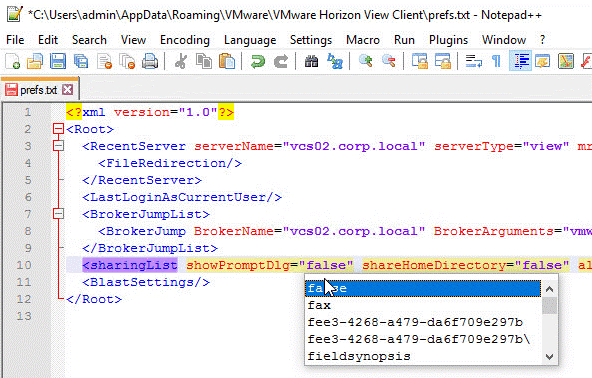Click the </Root> closing tag
Viewport: 592px width, 378px height.
point(94,299)
